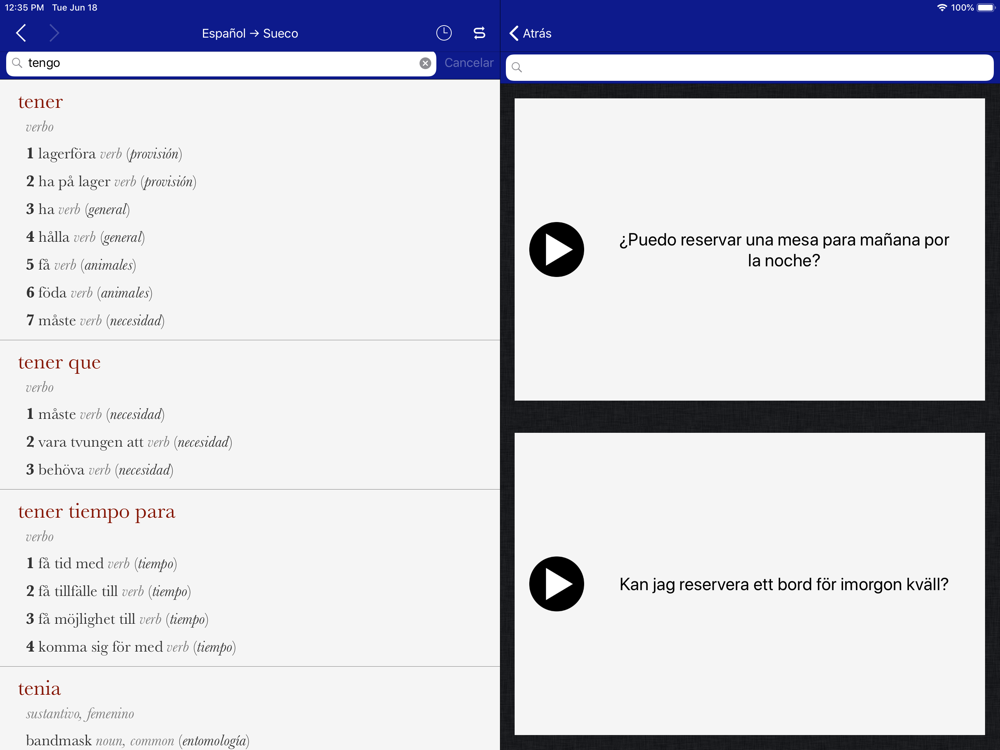
Task: Open the tenia entry heading
Action: coord(40,689)
